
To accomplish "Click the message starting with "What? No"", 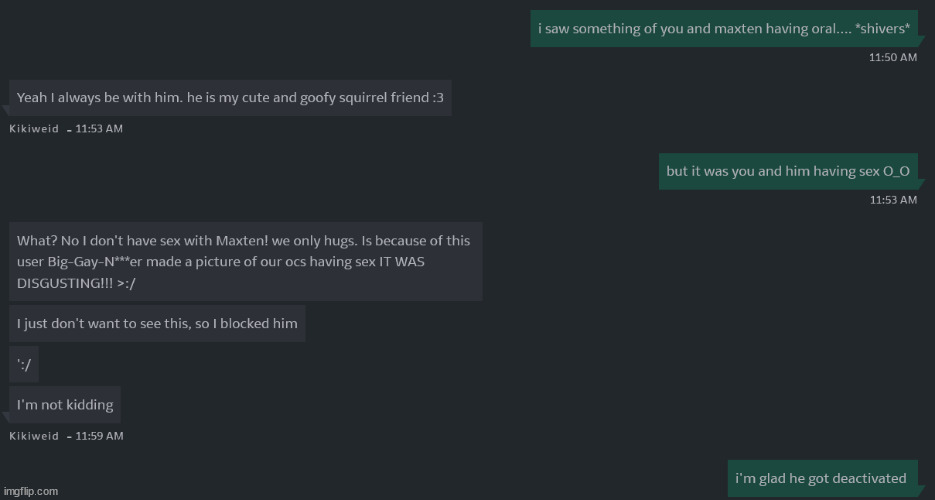I will (x=244, y=260).
